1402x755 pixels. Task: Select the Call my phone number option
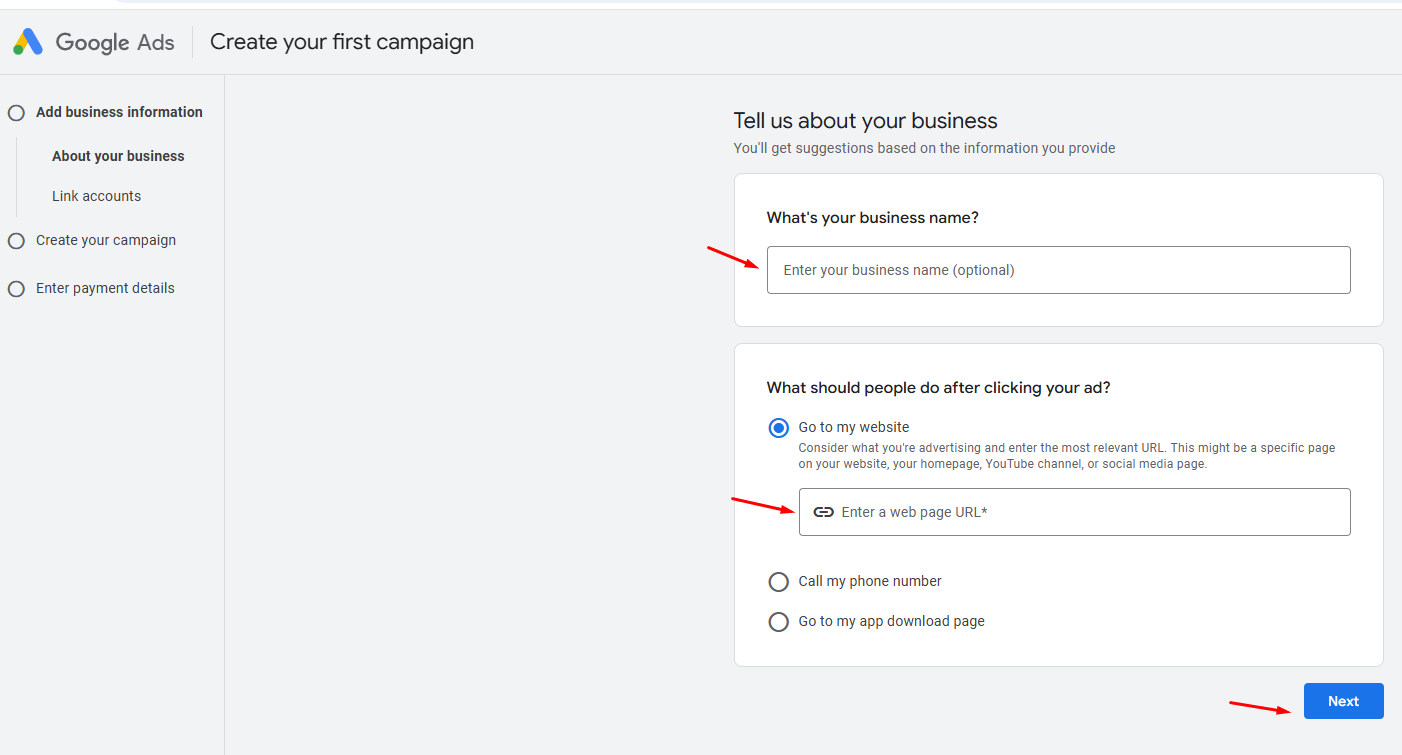[x=778, y=582]
